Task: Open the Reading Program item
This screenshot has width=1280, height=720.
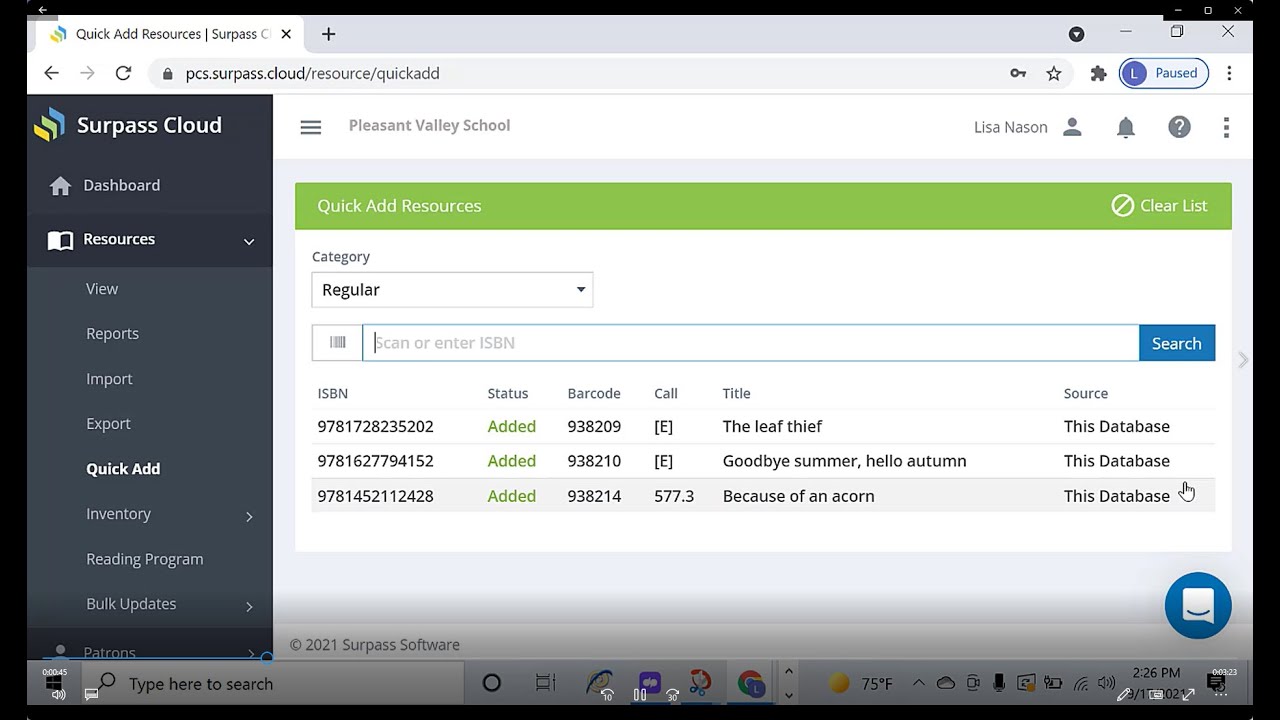Action: click(x=145, y=559)
